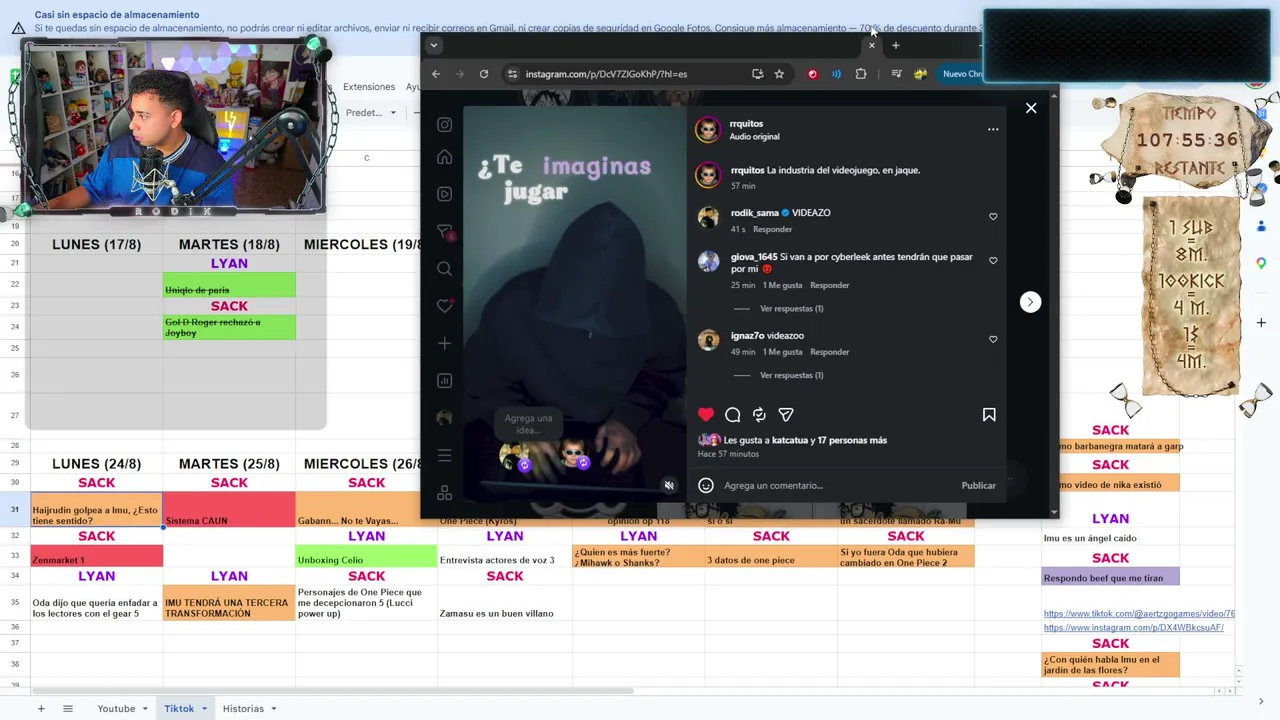Open profile from Instagram sidebar avatar
Image resolution: width=1280 pixels, height=720 pixels.
pos(445,418)
